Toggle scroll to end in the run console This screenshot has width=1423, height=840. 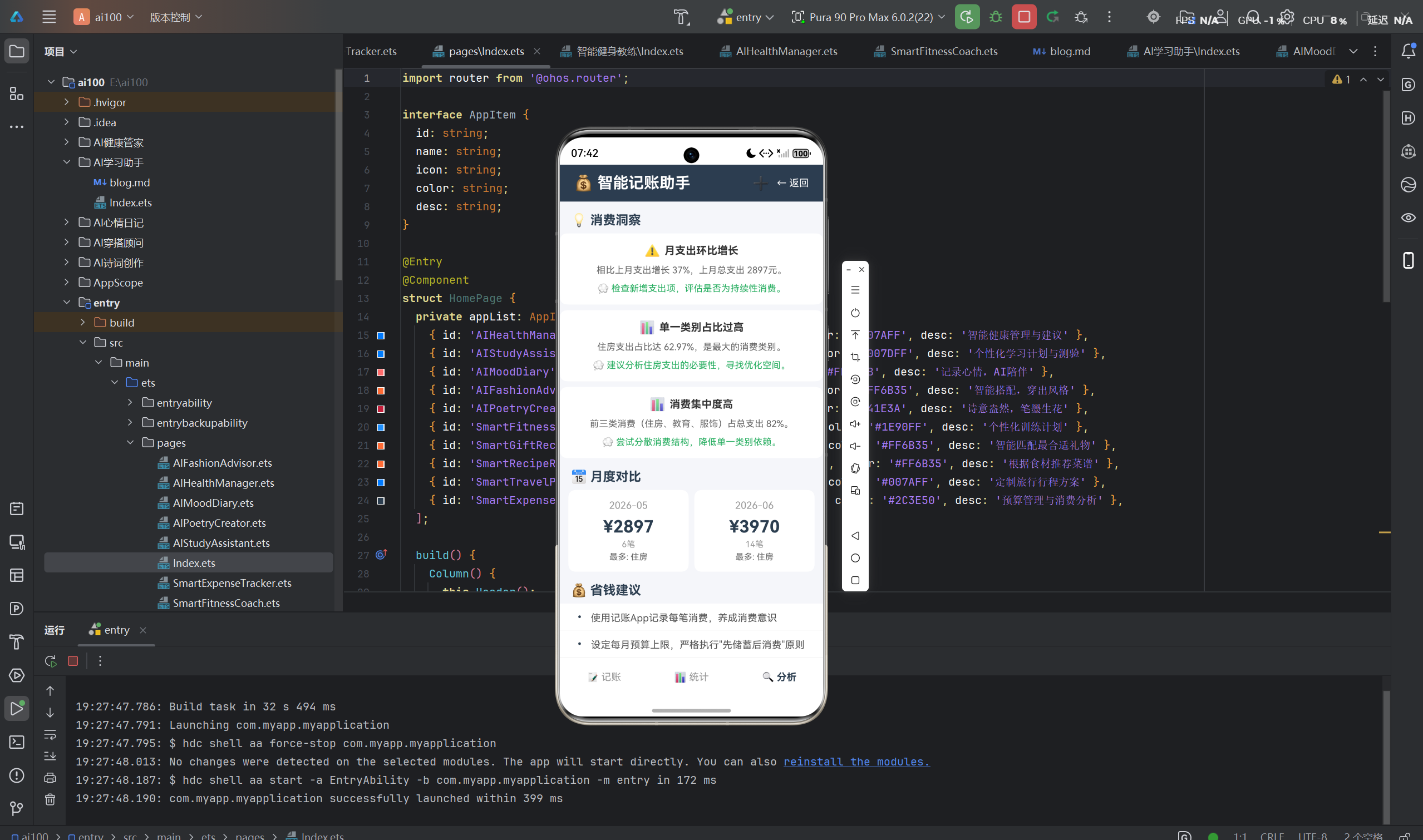50,755
